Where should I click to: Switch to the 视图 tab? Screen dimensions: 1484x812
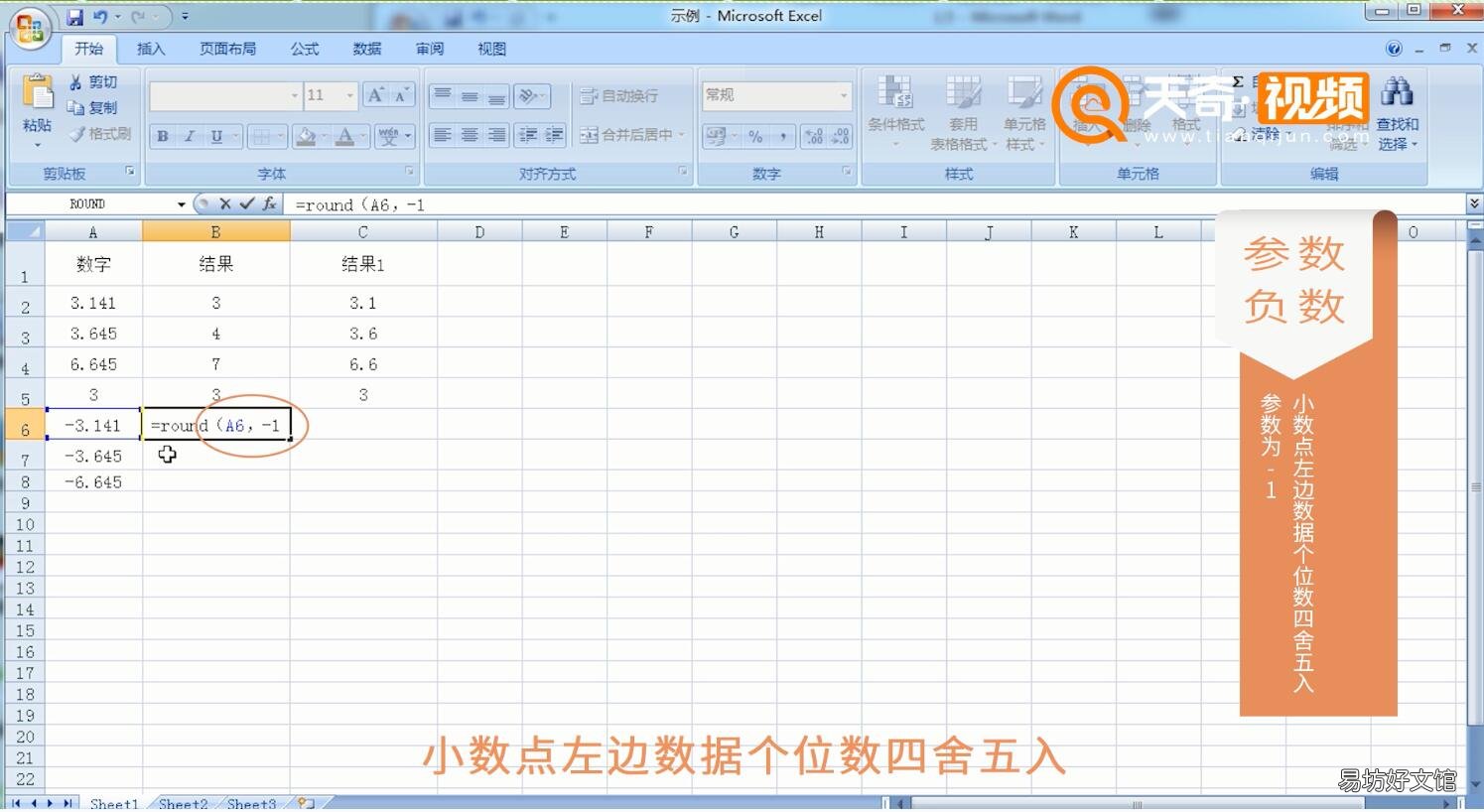pos(491,49)
